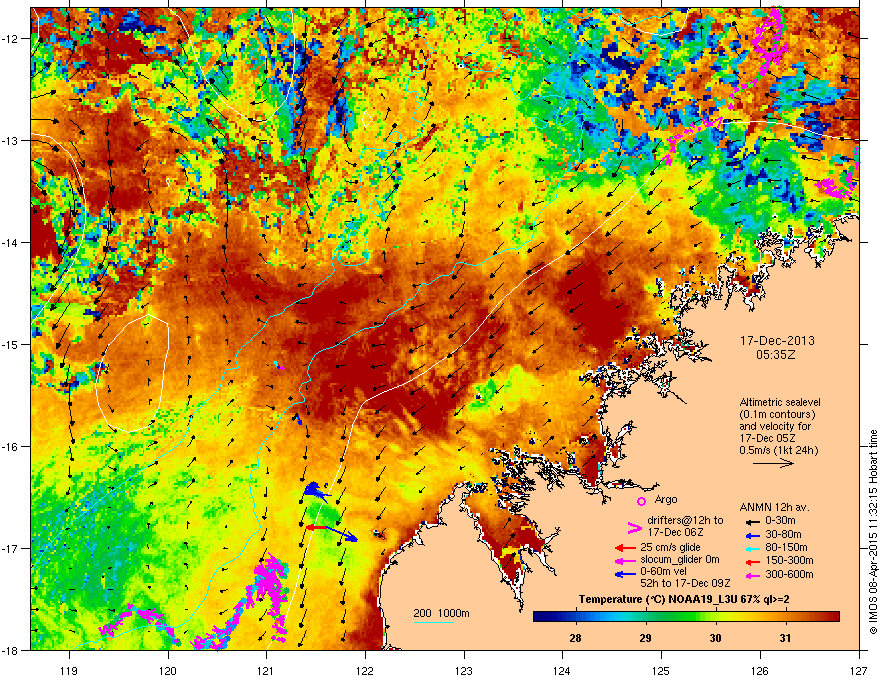Click the '05:35Z' time label
The image size is (880, 680).
coord(776,355)
